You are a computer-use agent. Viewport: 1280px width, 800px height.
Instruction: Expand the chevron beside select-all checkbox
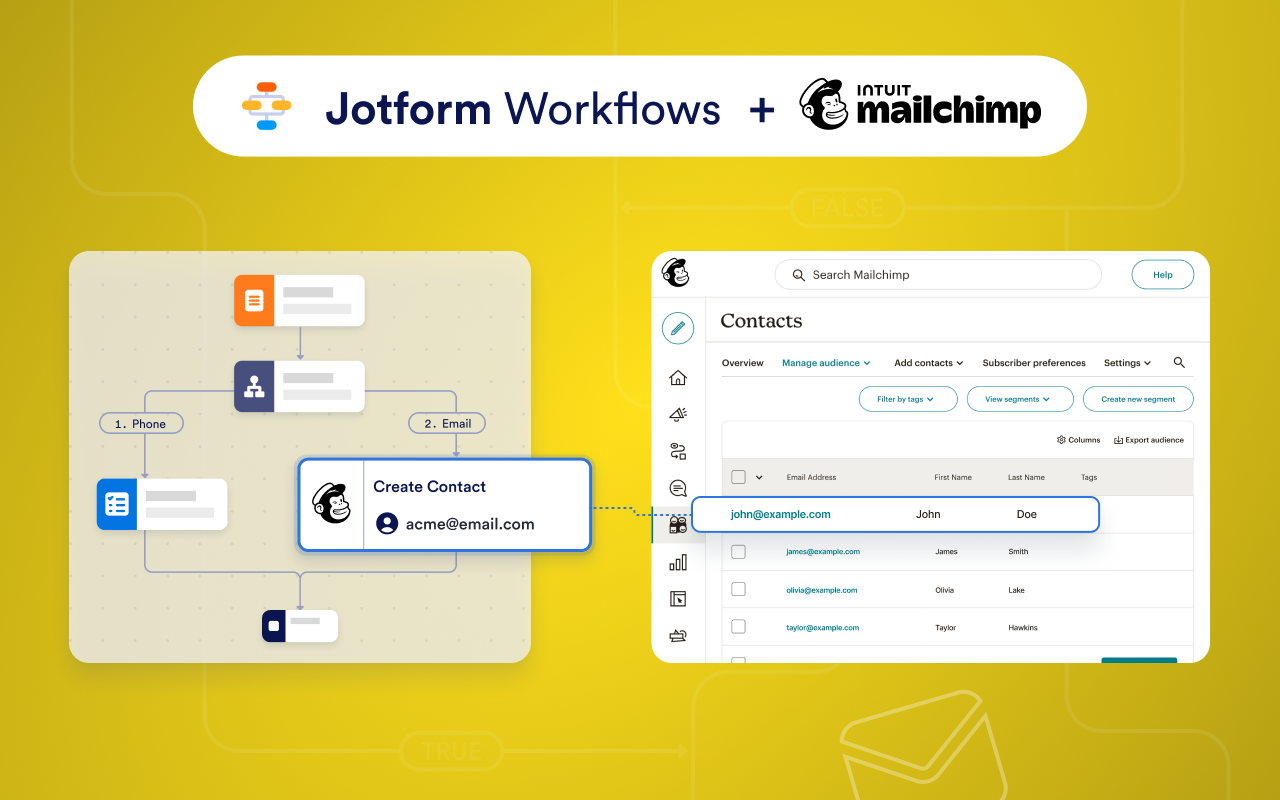coord(759,477)
